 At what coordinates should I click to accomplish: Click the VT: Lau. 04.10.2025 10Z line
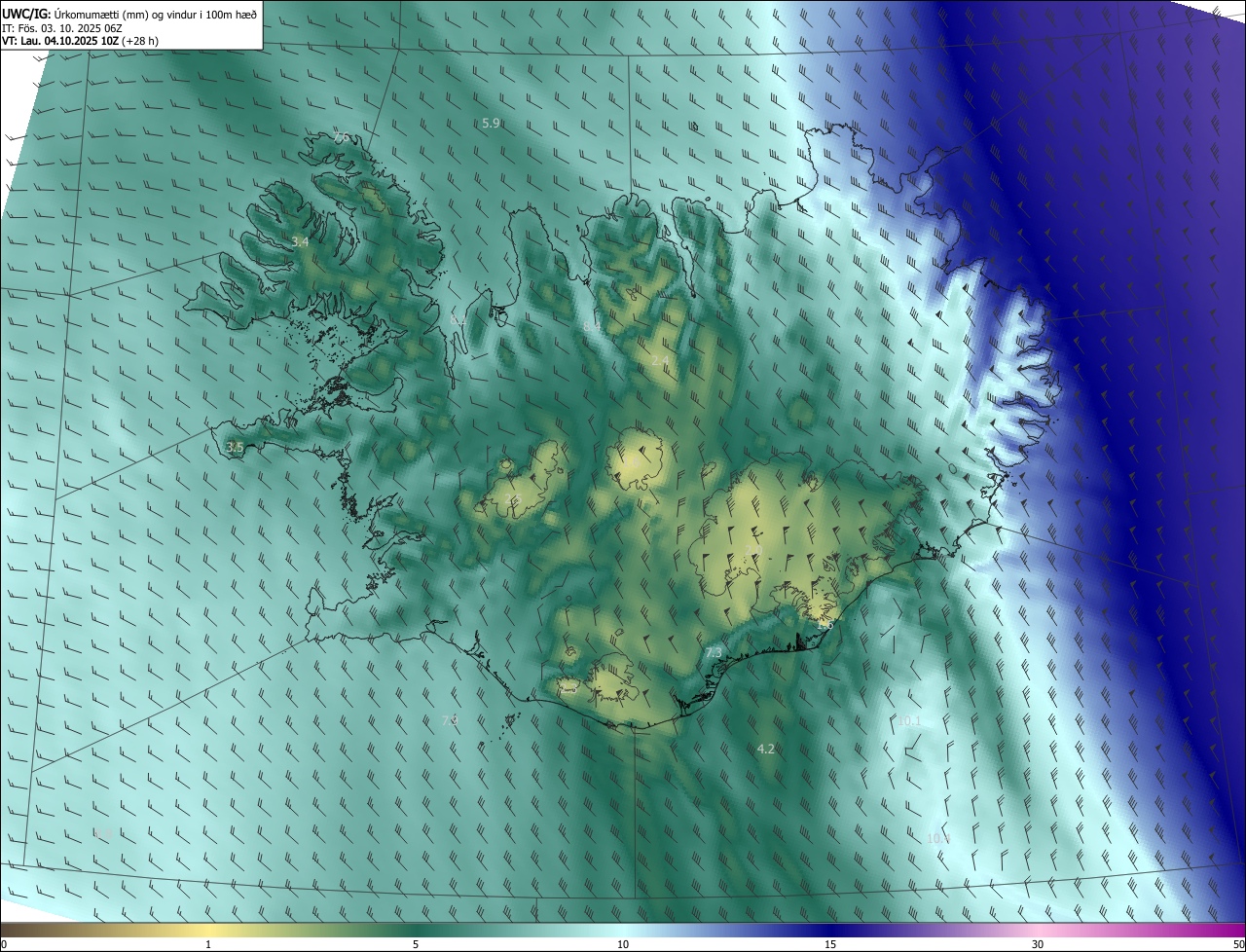[x=80, y=41]
